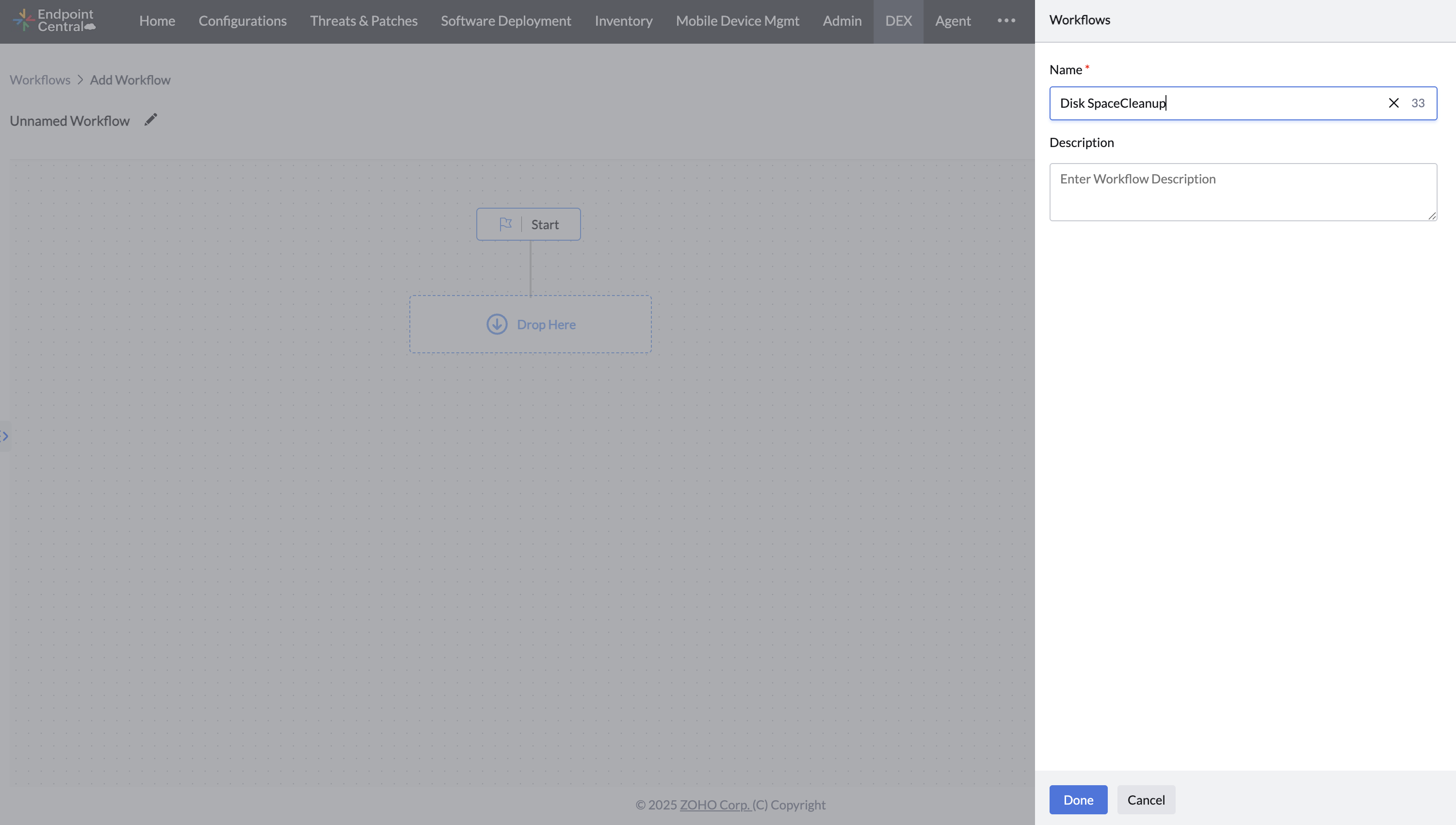Switch to the Inventory section

623,20
